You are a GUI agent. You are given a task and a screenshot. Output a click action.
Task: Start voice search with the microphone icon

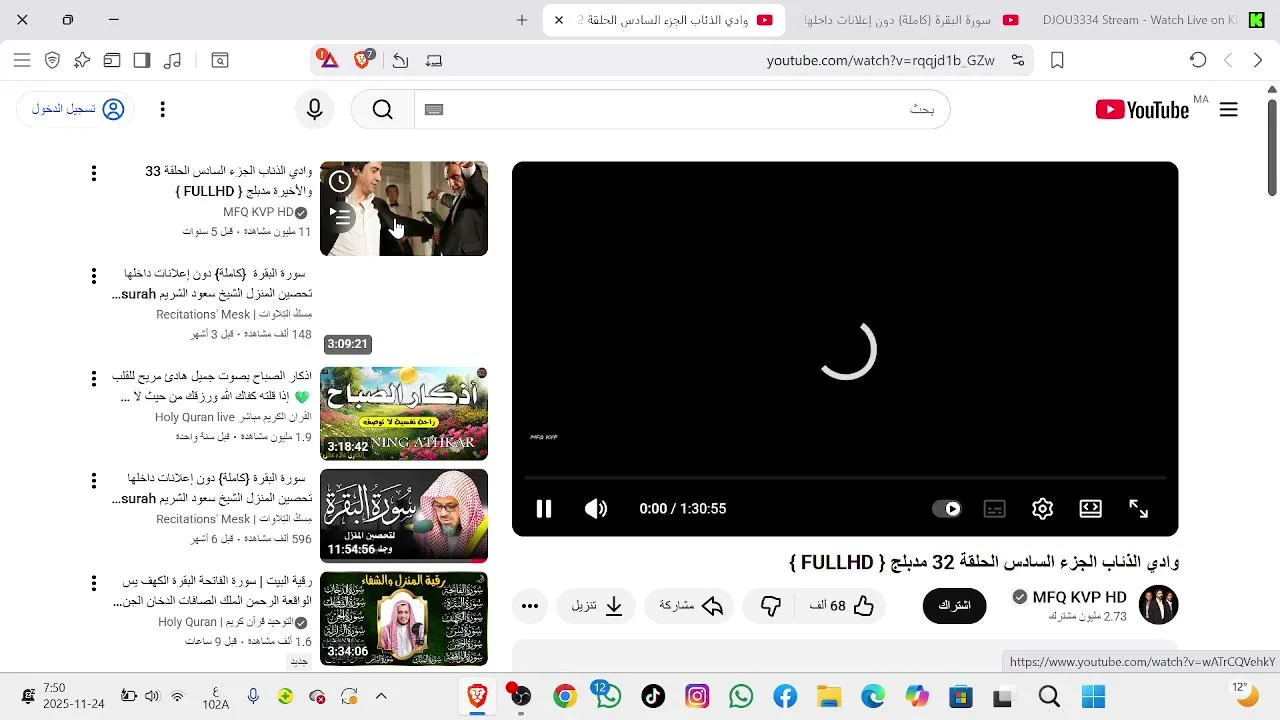click(x=315, y=109)
